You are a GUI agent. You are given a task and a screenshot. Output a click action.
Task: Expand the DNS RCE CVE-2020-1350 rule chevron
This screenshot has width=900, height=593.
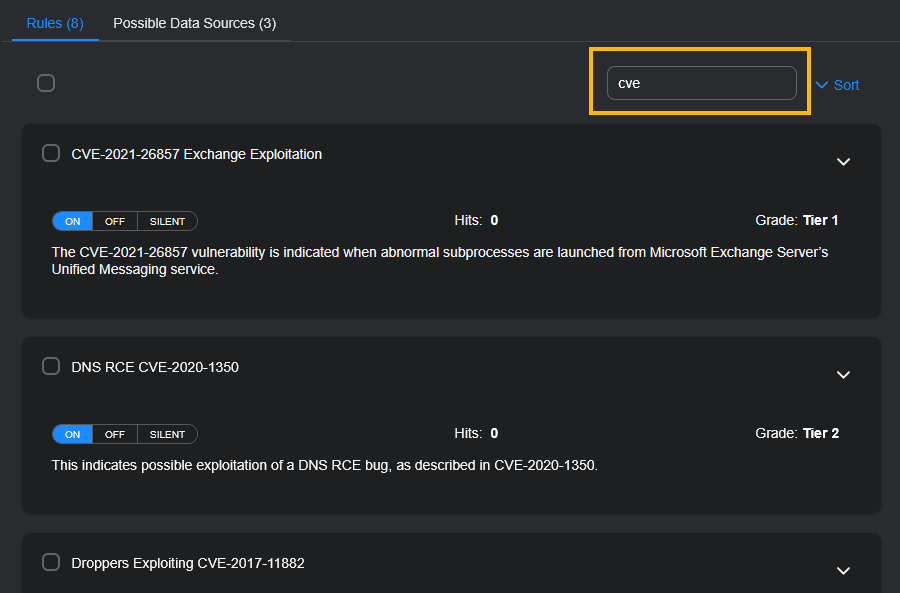(x=843, y=375)
